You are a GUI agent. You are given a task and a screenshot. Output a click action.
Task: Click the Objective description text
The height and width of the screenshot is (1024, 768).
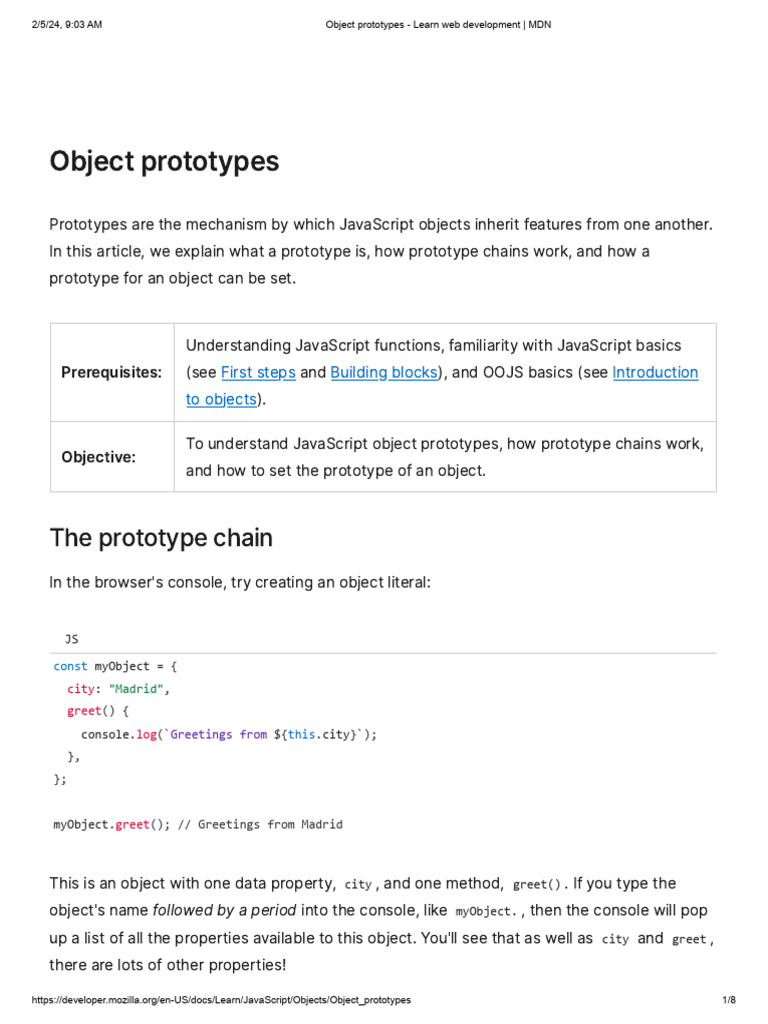(x=445, y=457)
